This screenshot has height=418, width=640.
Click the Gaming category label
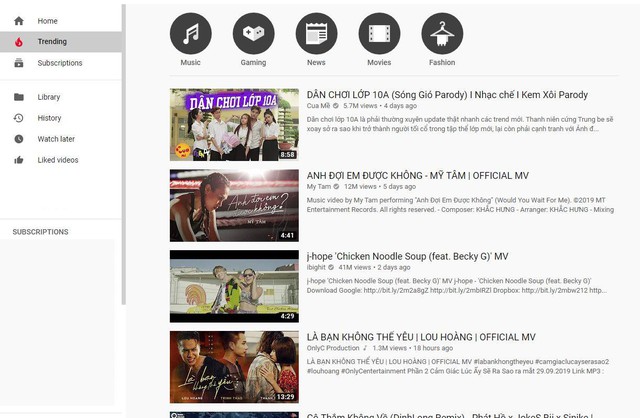pyautogui.click(x=253, y=62)
